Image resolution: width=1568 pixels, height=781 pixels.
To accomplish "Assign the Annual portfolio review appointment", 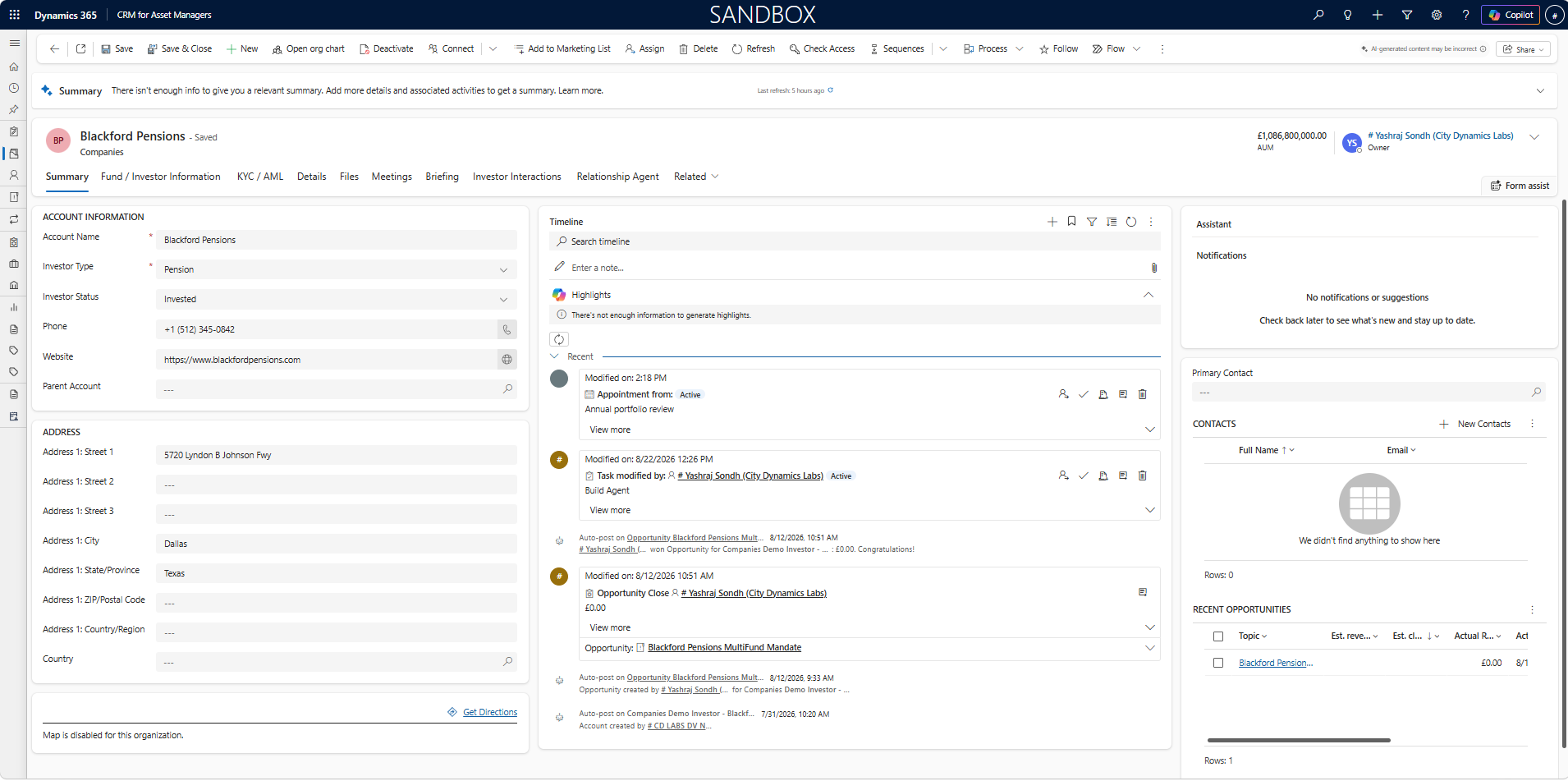I will pos(1064,394).
